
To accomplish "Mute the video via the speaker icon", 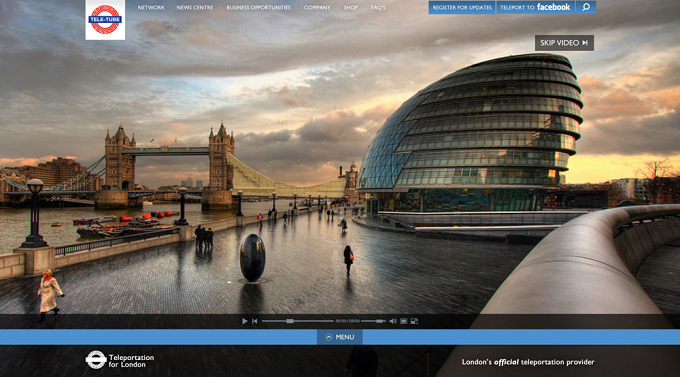I will [x=392, y=321].
